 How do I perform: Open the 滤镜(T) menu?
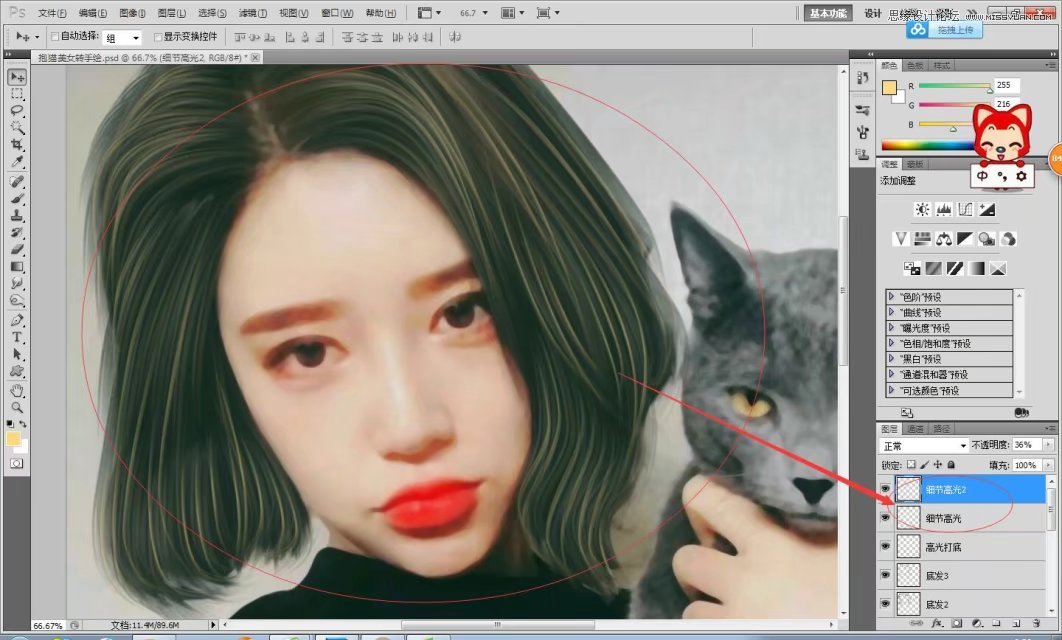[252, 13]
